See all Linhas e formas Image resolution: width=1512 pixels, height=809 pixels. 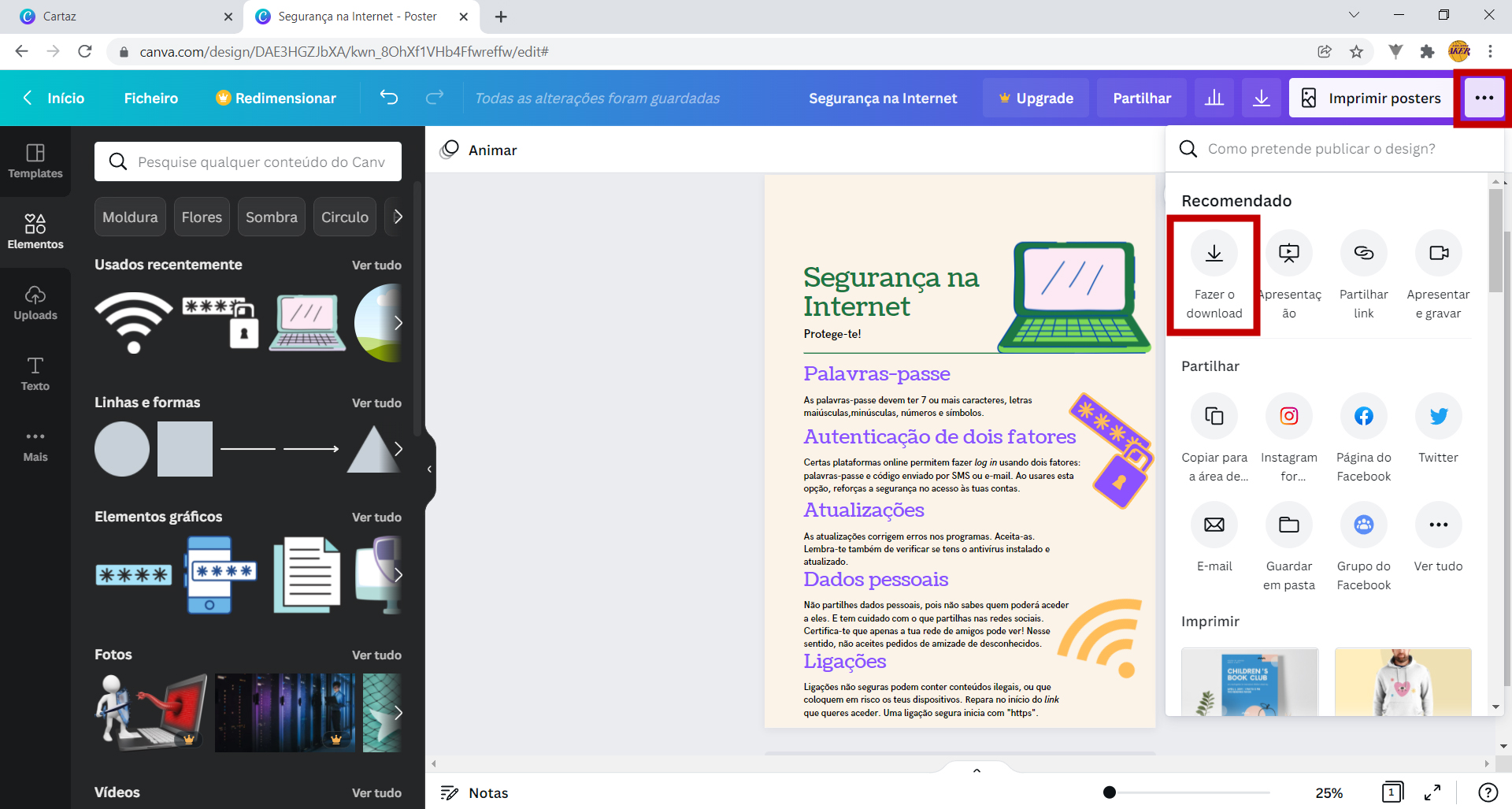[376, 403]
